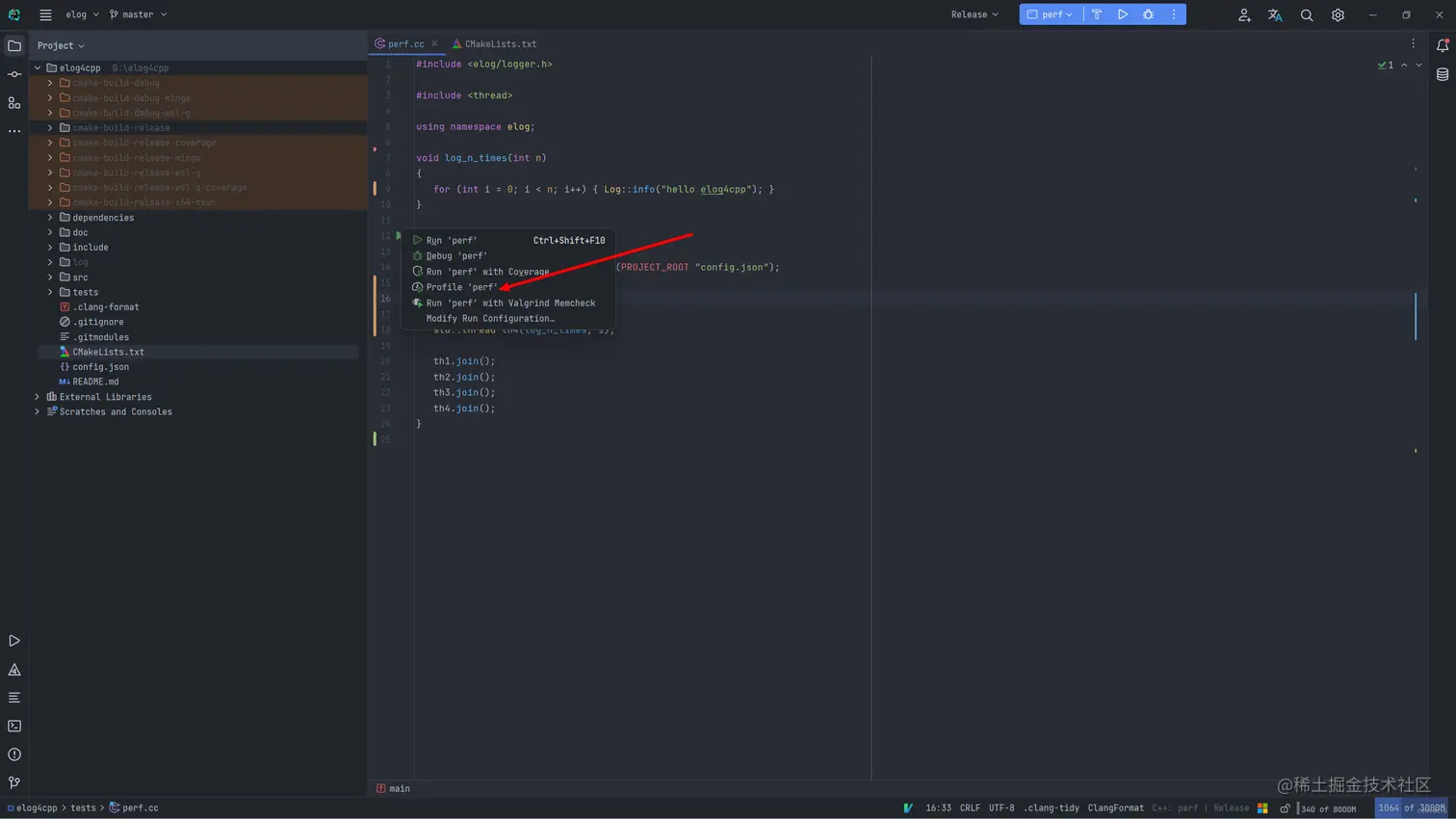1456x819 pixels.
Task: Click the tests breadcrumb in navigation bar
Action: click(83, 808)
